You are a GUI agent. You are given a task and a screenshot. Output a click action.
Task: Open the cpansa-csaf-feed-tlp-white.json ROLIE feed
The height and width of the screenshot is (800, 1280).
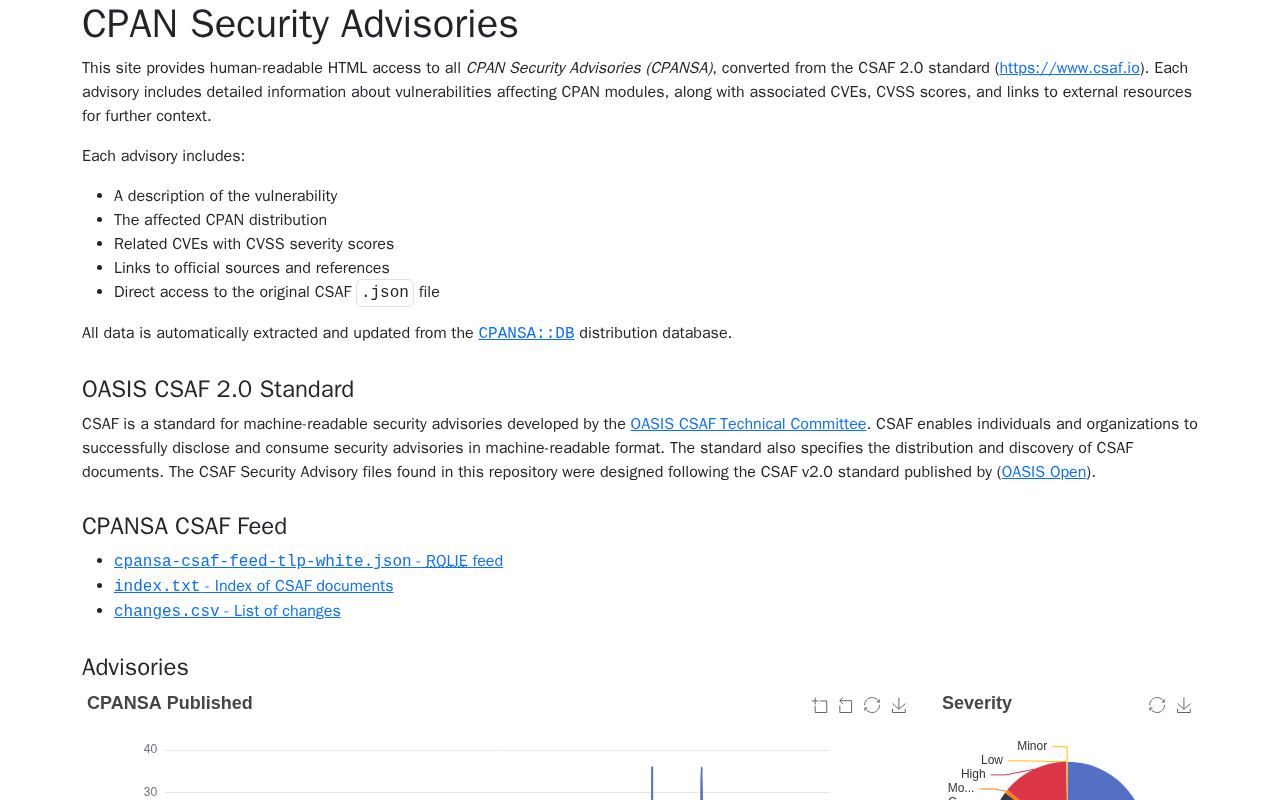308,561
